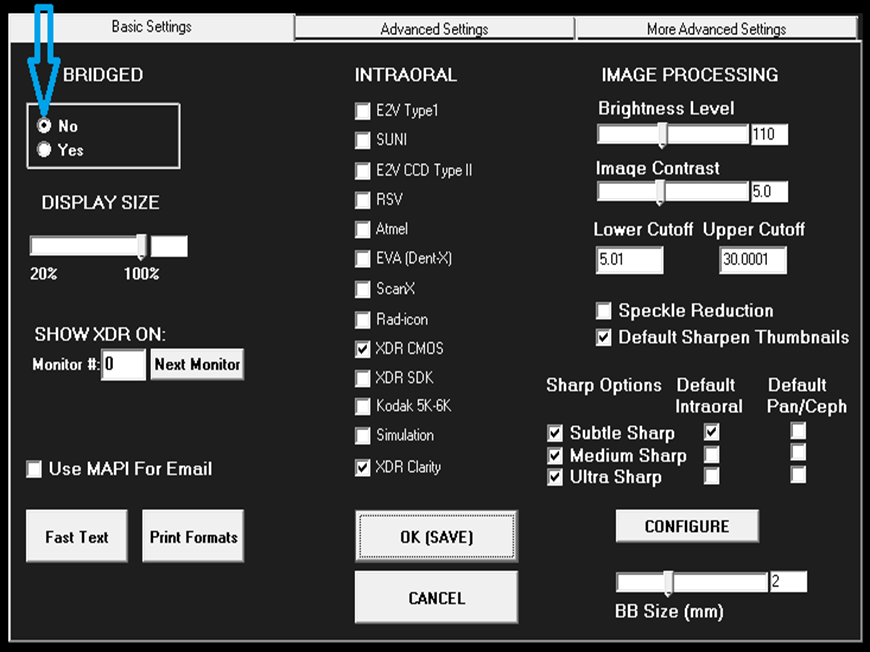
Task: Open the More Advanced Settings tab
Action: [716, 29]
